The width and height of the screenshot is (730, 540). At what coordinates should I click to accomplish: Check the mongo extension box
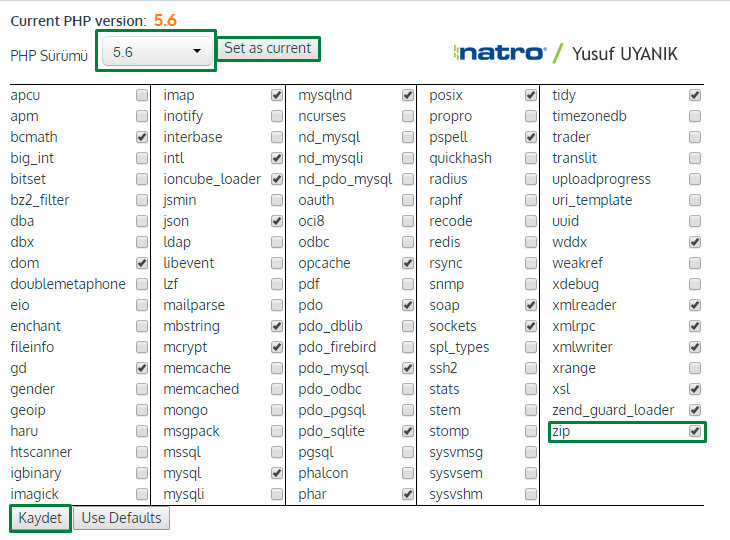[x=277, y=410]
